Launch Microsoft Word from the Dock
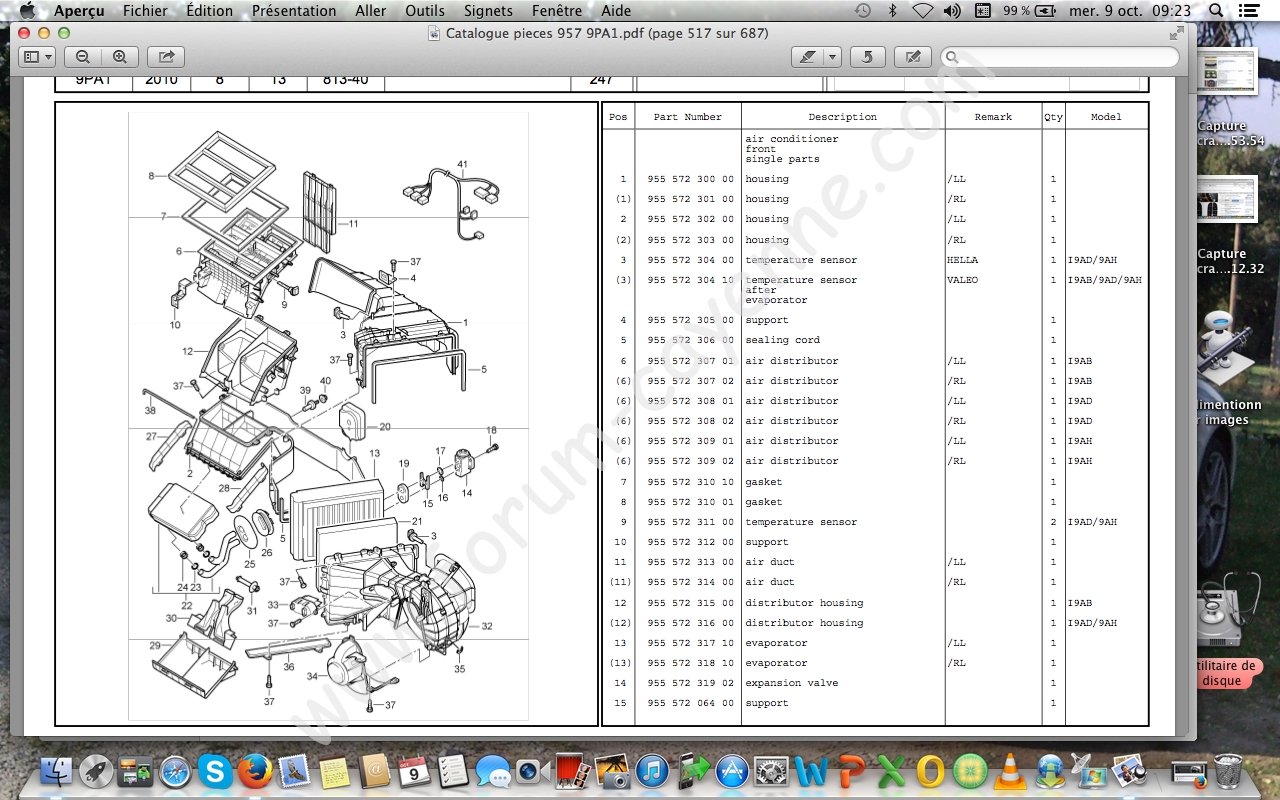The width and height of the screenshot is (1280, 800). 811,771
